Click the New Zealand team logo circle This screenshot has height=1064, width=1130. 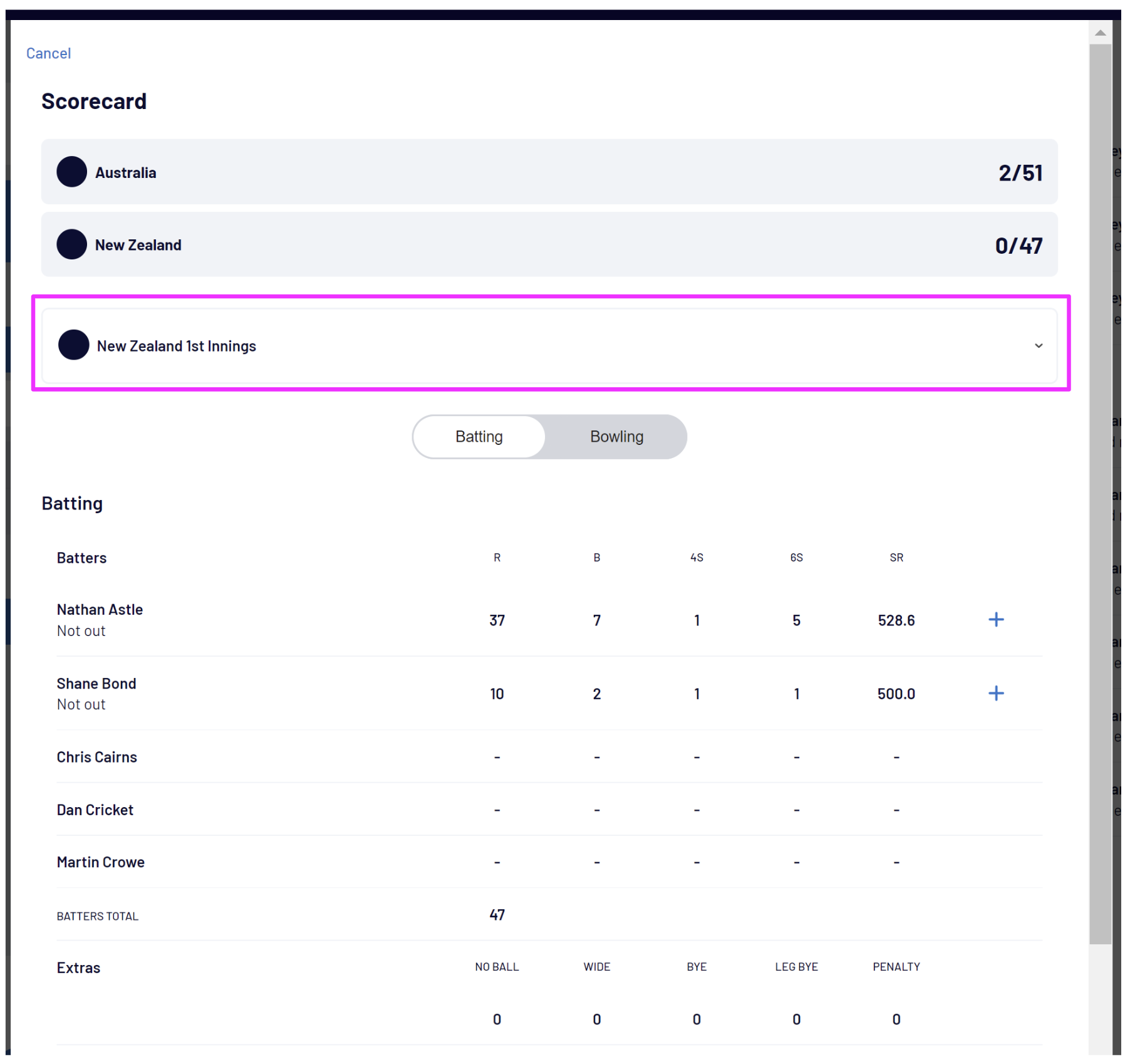coord(72,244)
